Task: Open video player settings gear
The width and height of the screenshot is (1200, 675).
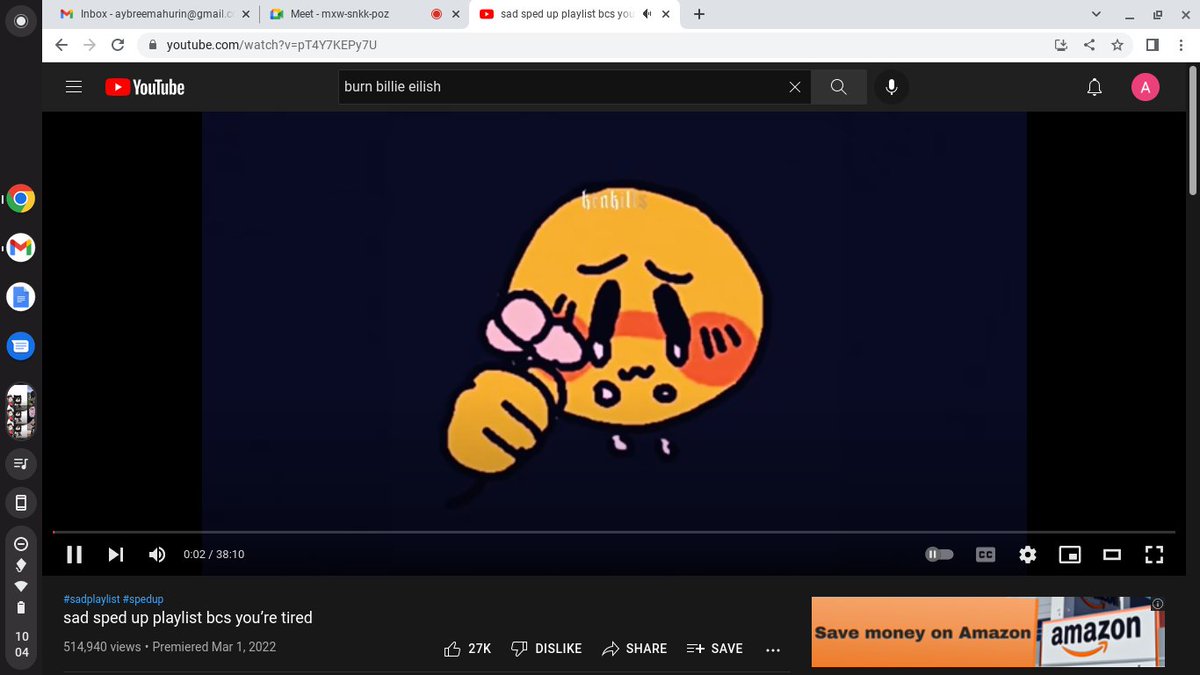Action: click(1028, 554)
